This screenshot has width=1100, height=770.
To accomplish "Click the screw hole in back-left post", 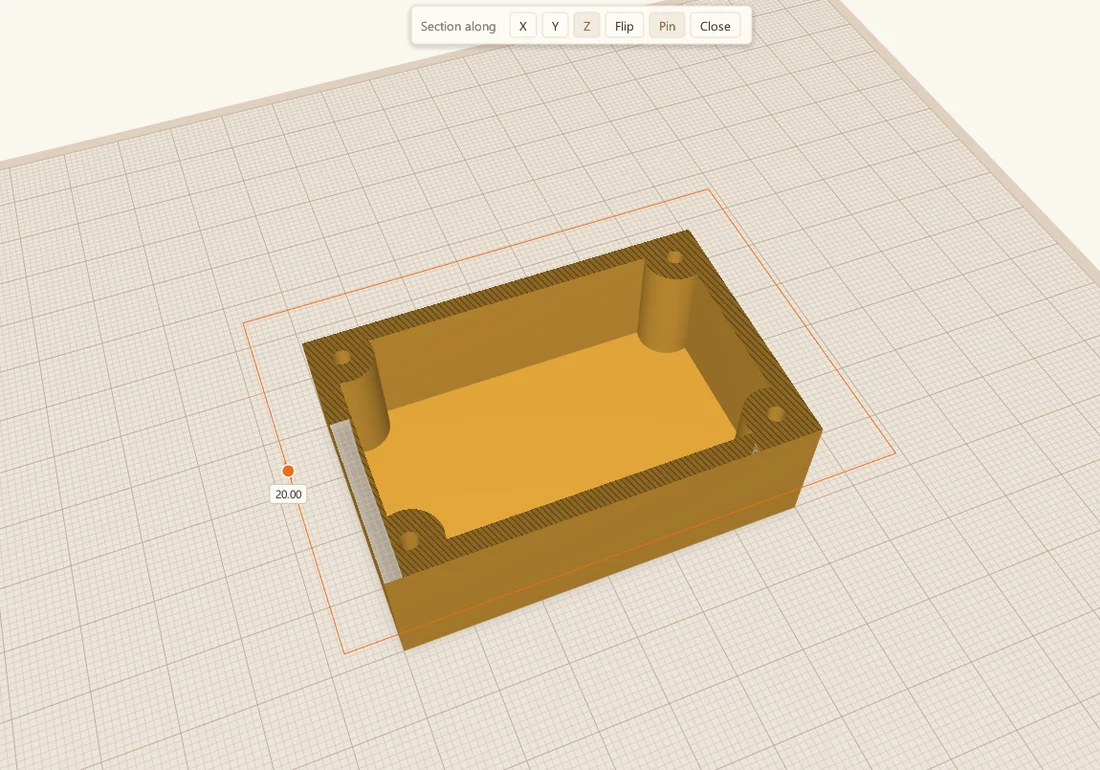I will coord(343,358).
